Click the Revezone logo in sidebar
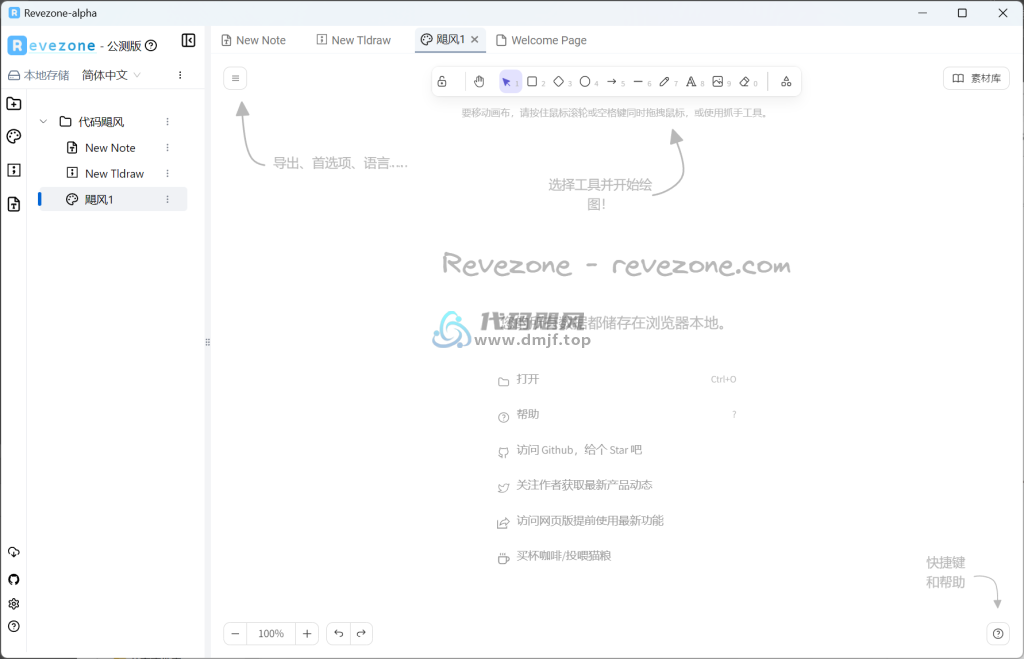 (x=52, y=46)
